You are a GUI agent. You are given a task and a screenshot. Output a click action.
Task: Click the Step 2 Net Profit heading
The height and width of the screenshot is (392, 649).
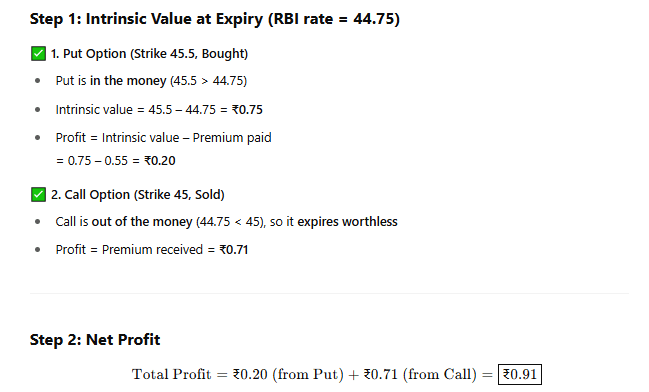point(95,340)
